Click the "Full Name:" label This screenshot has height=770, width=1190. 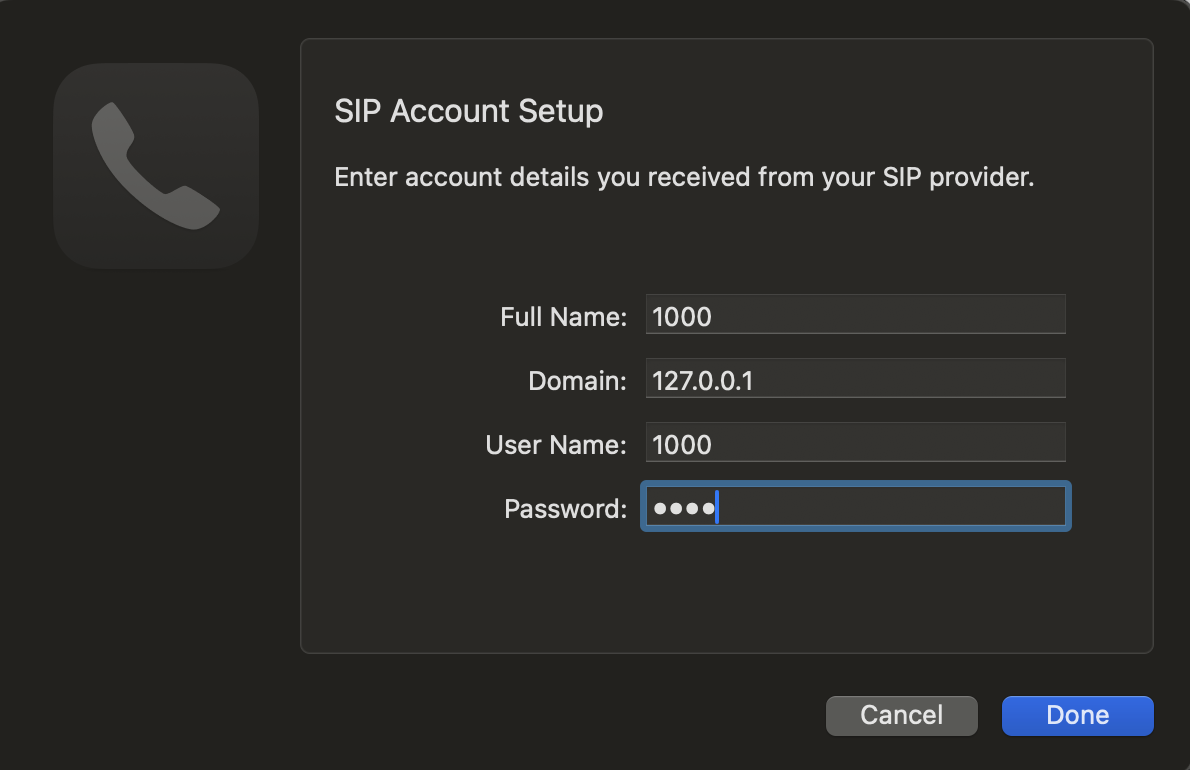coord(563,317)
